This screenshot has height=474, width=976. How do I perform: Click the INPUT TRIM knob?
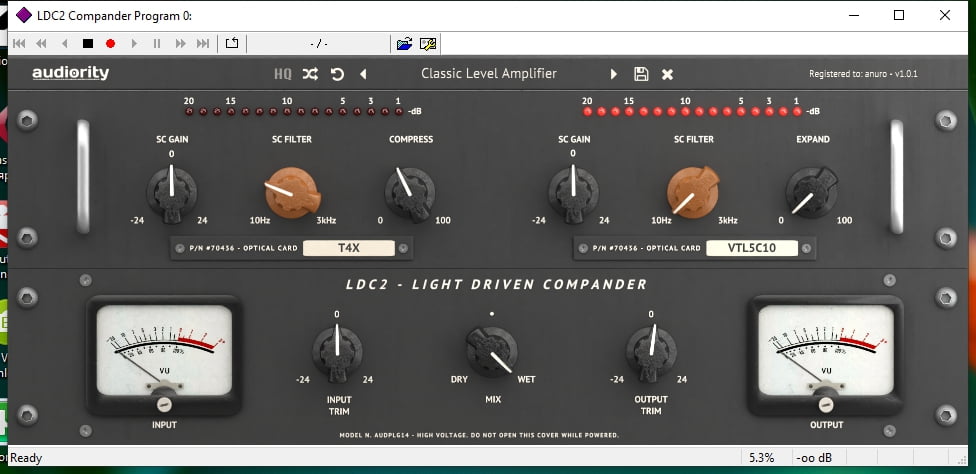337,353
